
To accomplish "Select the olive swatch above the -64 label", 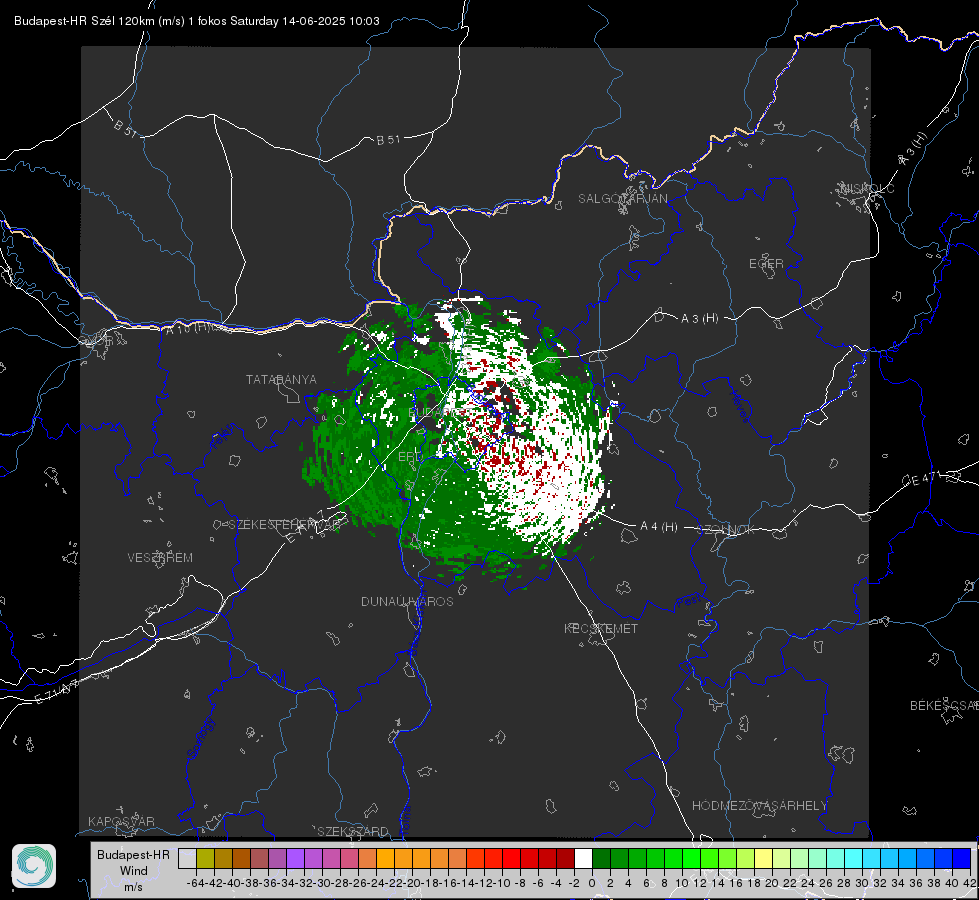I will point(205,858).
